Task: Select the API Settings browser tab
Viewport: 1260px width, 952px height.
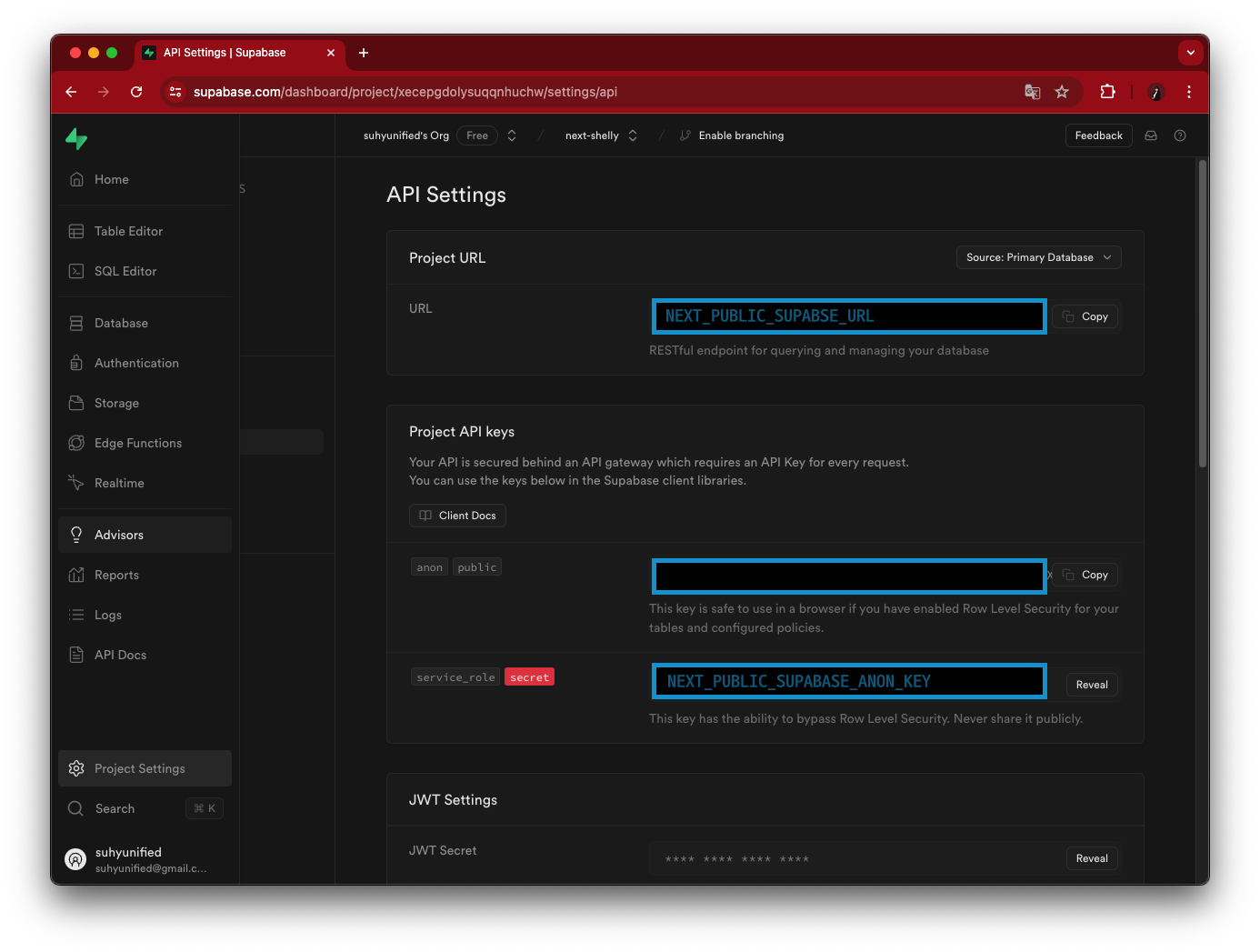Action: (x=240, y=53)
